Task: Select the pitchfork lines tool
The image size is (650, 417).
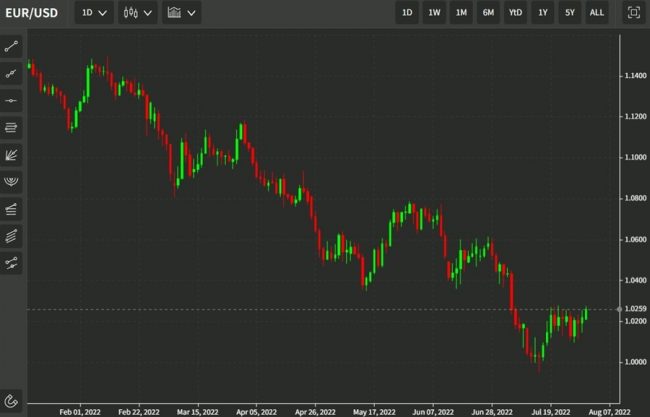Action: 12,236
